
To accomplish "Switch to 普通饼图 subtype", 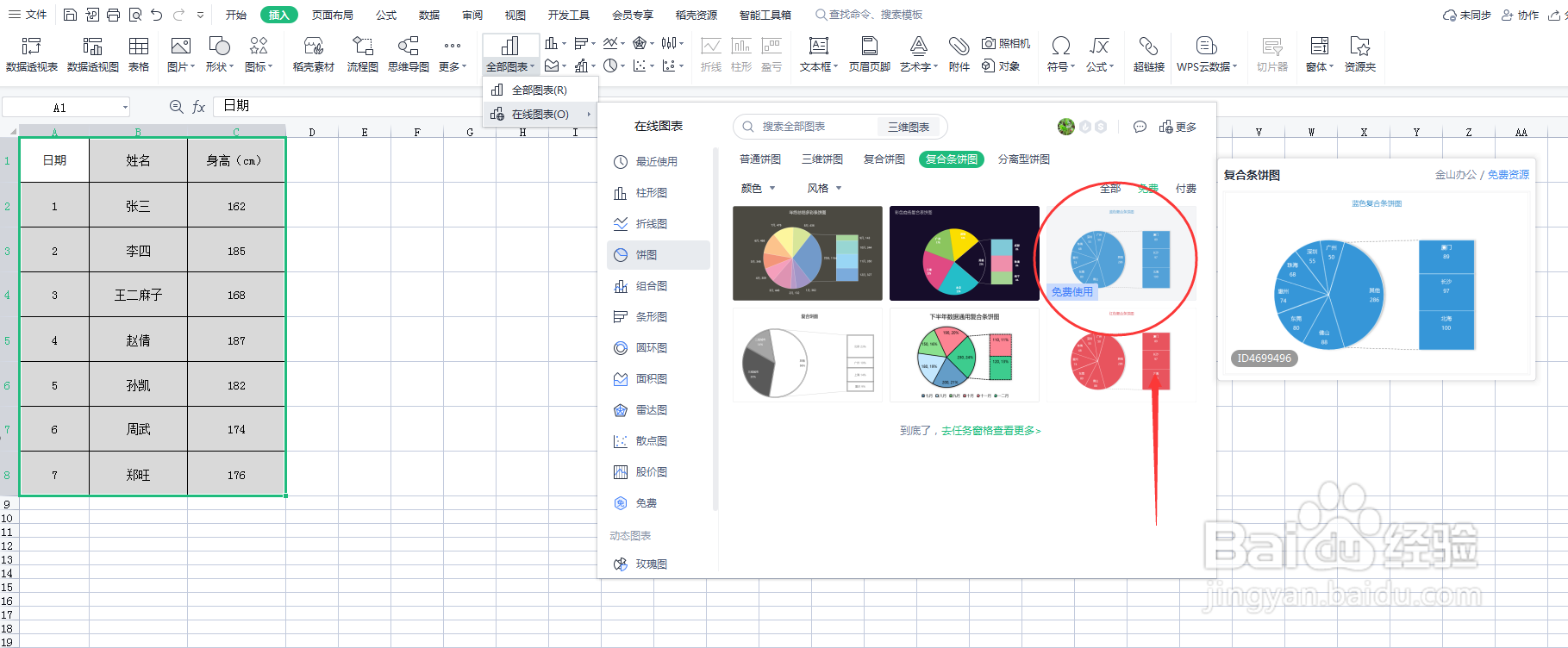I will (760, 159).
